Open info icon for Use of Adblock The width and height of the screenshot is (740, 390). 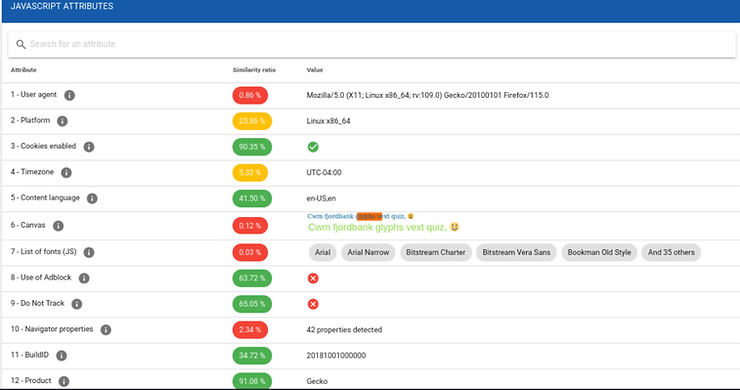84,279
